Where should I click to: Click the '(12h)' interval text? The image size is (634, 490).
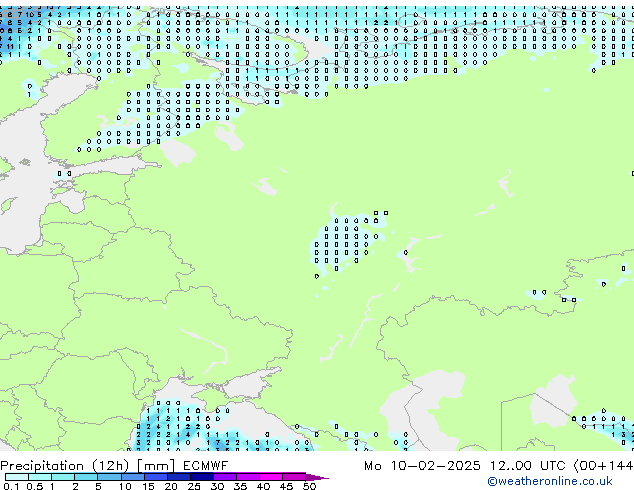(111, 466)
